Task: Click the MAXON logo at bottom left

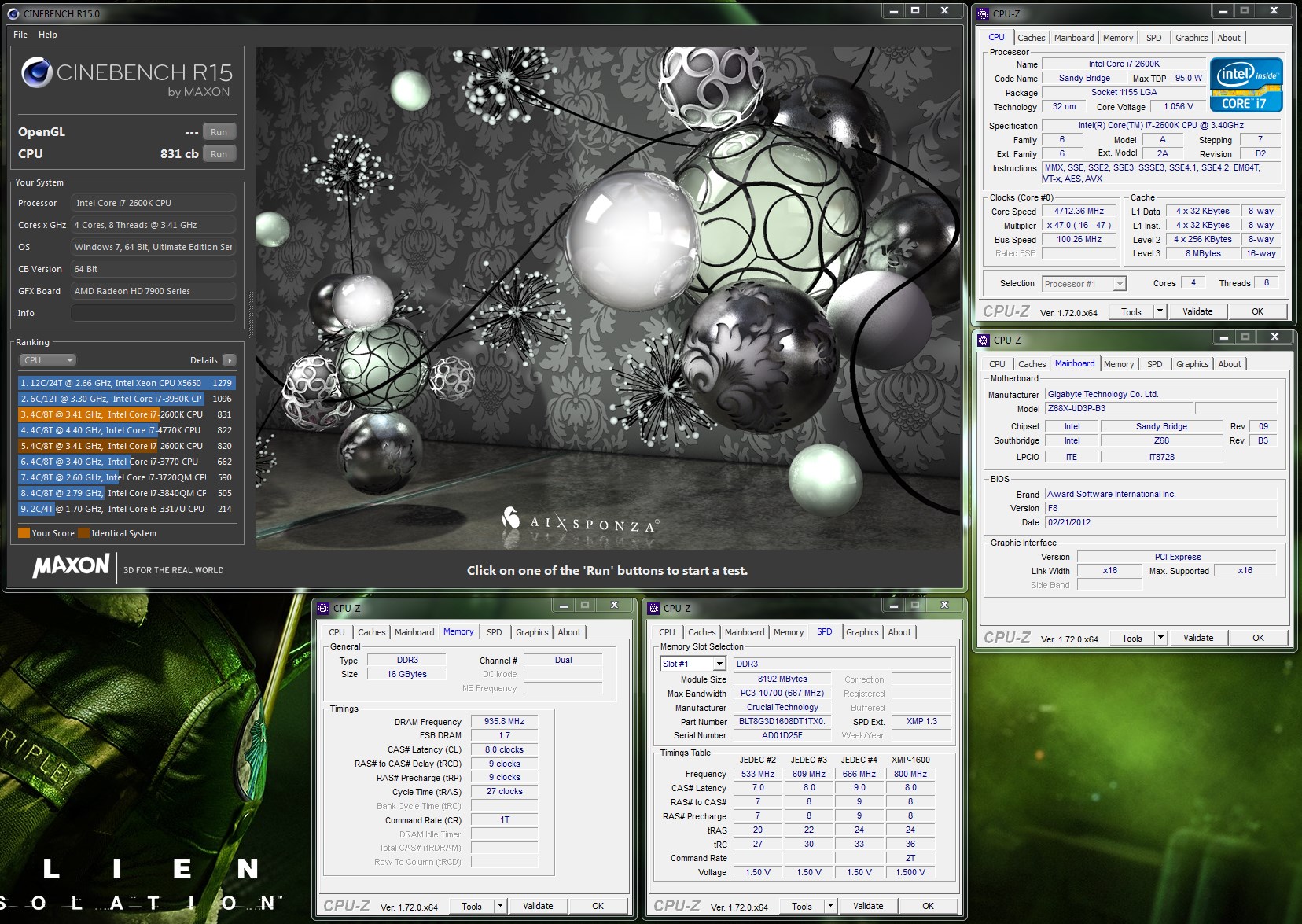Action: (71, 565)
